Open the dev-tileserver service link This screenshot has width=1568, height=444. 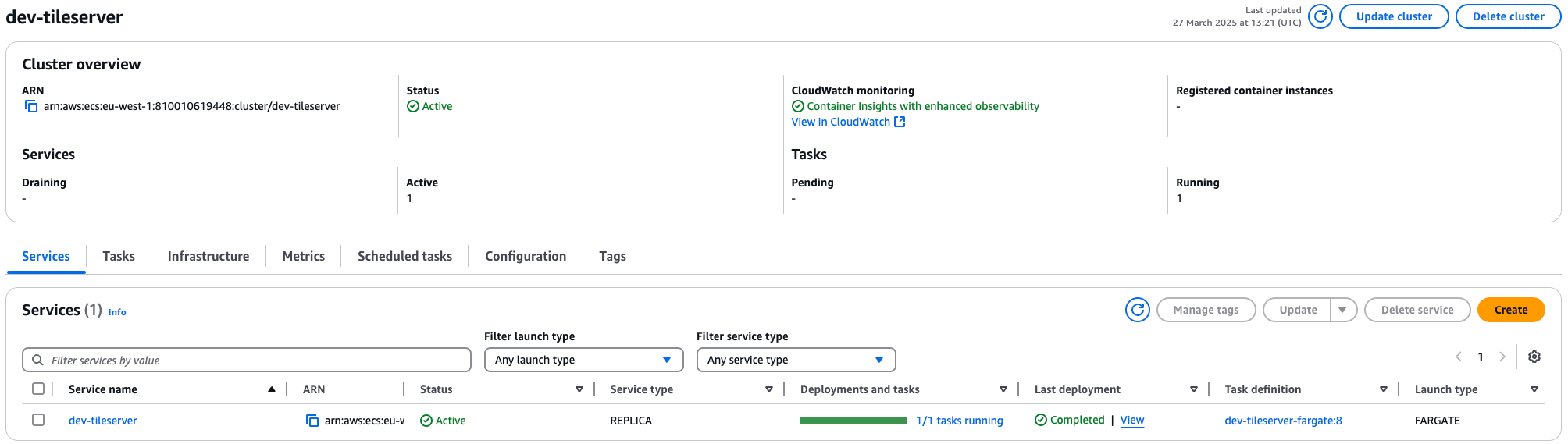[x=103, y=421]
